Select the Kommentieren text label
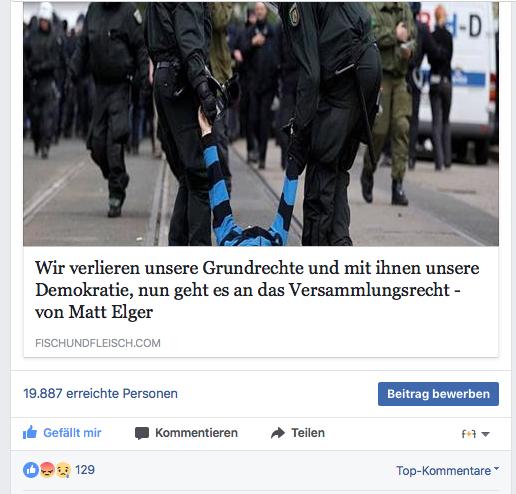Image resolution: width=516 pixels, height=494 pixels. click(x=196, y=433)
